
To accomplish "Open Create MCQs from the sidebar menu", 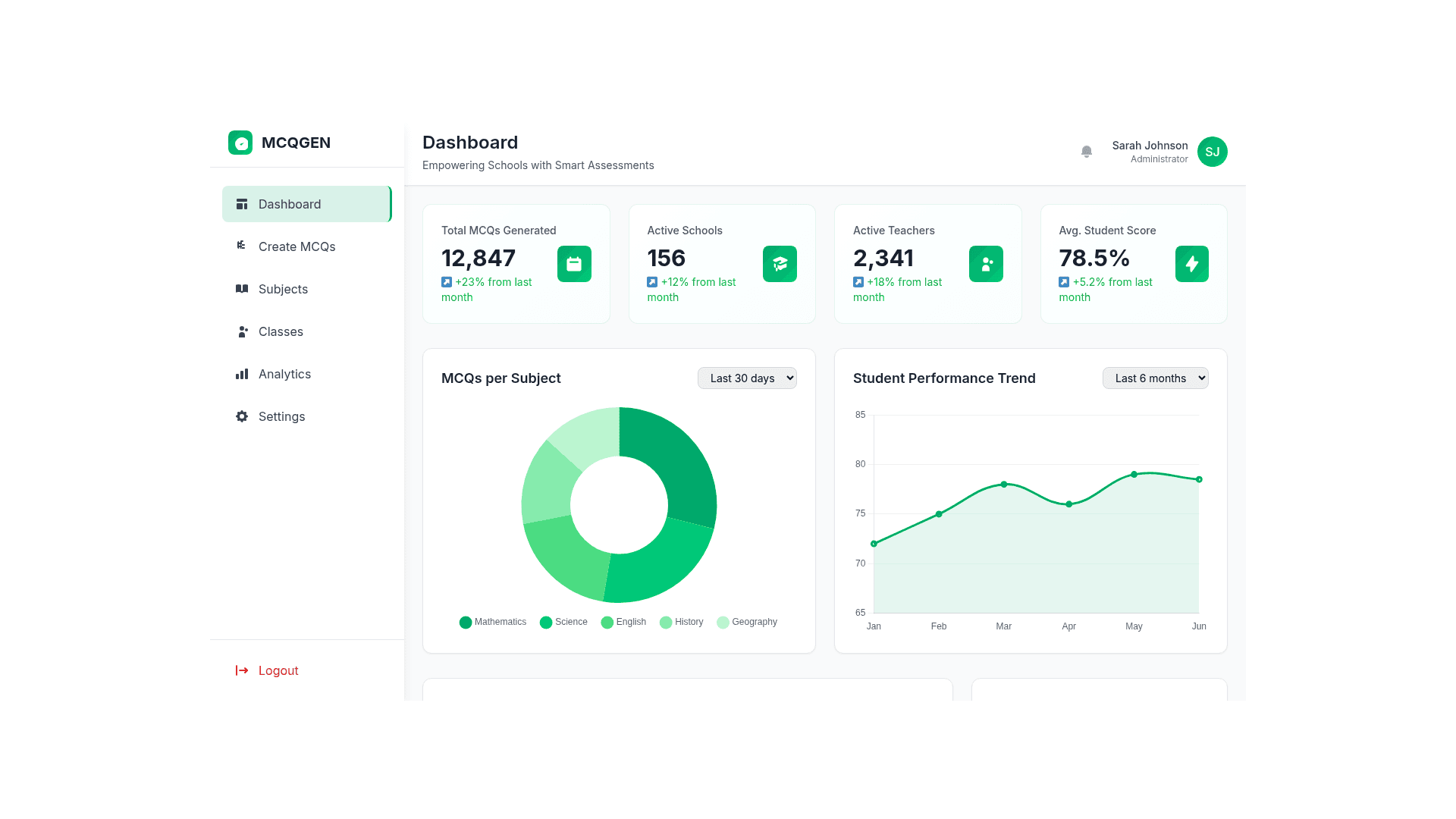I will [x=297, y=246].
